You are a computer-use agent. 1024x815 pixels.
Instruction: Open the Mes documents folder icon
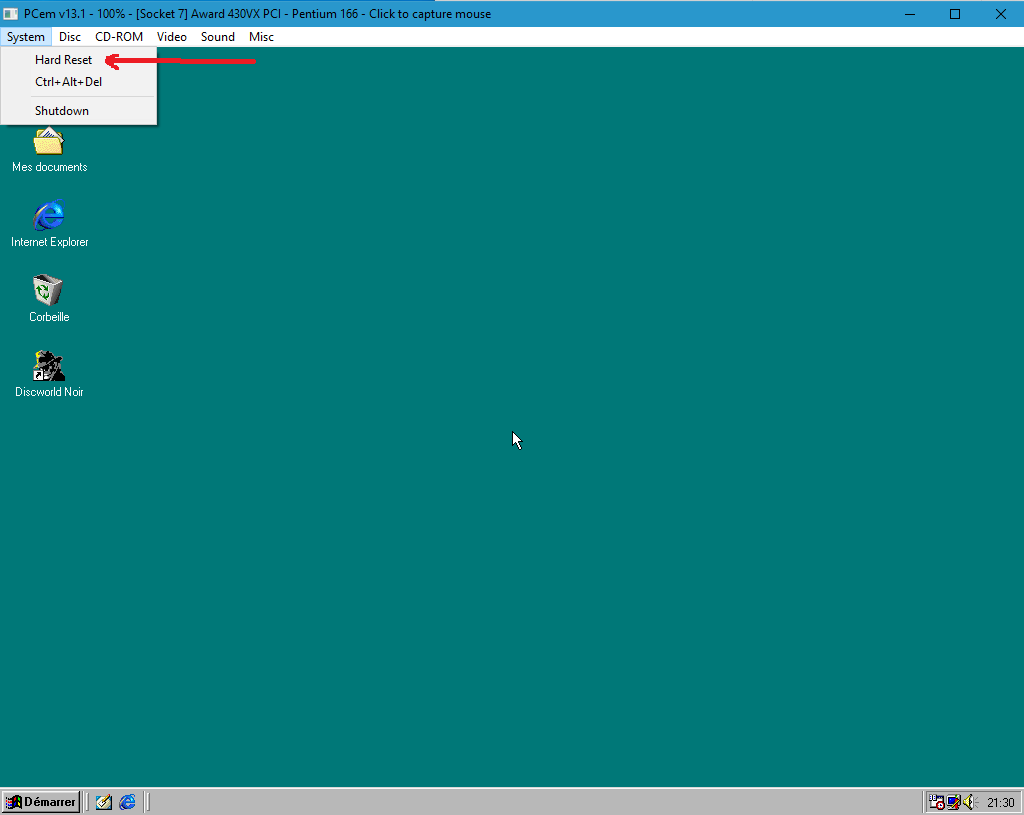click(x=49, y=142)
